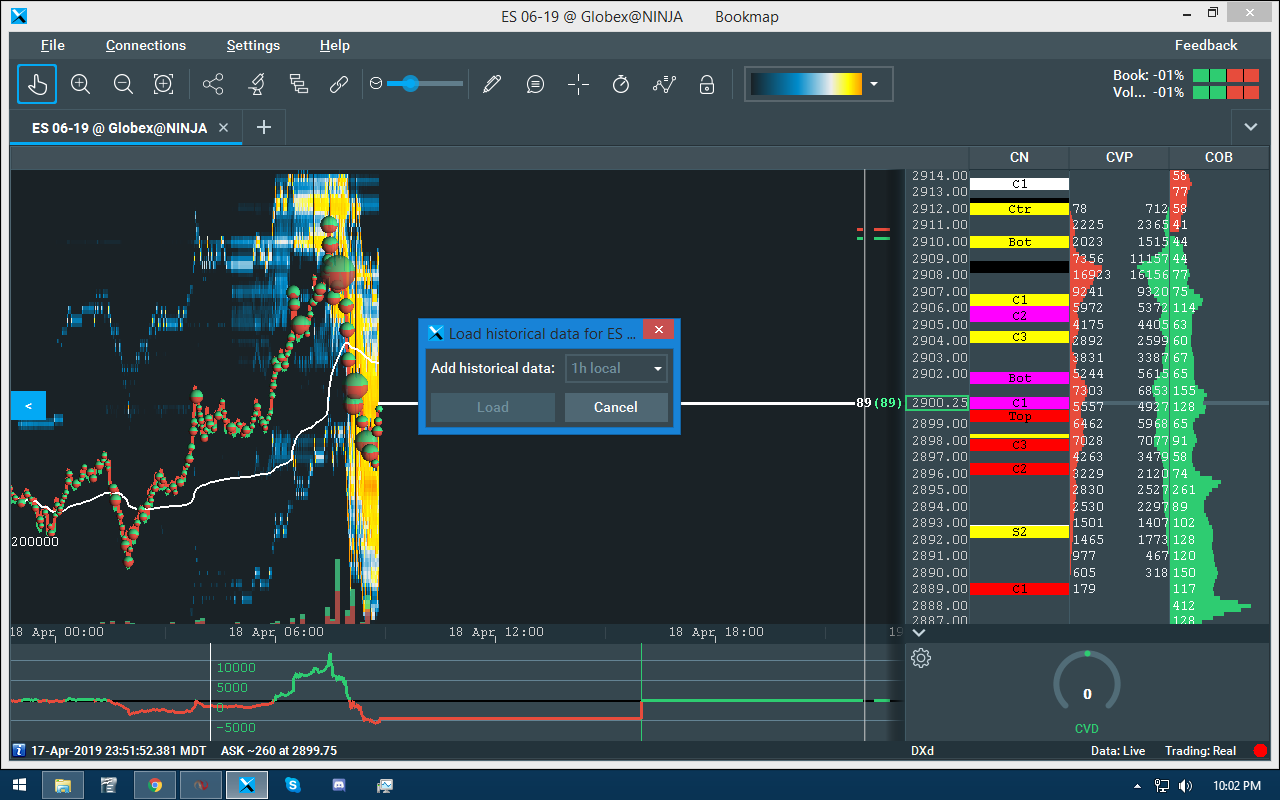Click the share icon in toolbar
This screenshot has width=1280, height=800.
coord(213,84)
